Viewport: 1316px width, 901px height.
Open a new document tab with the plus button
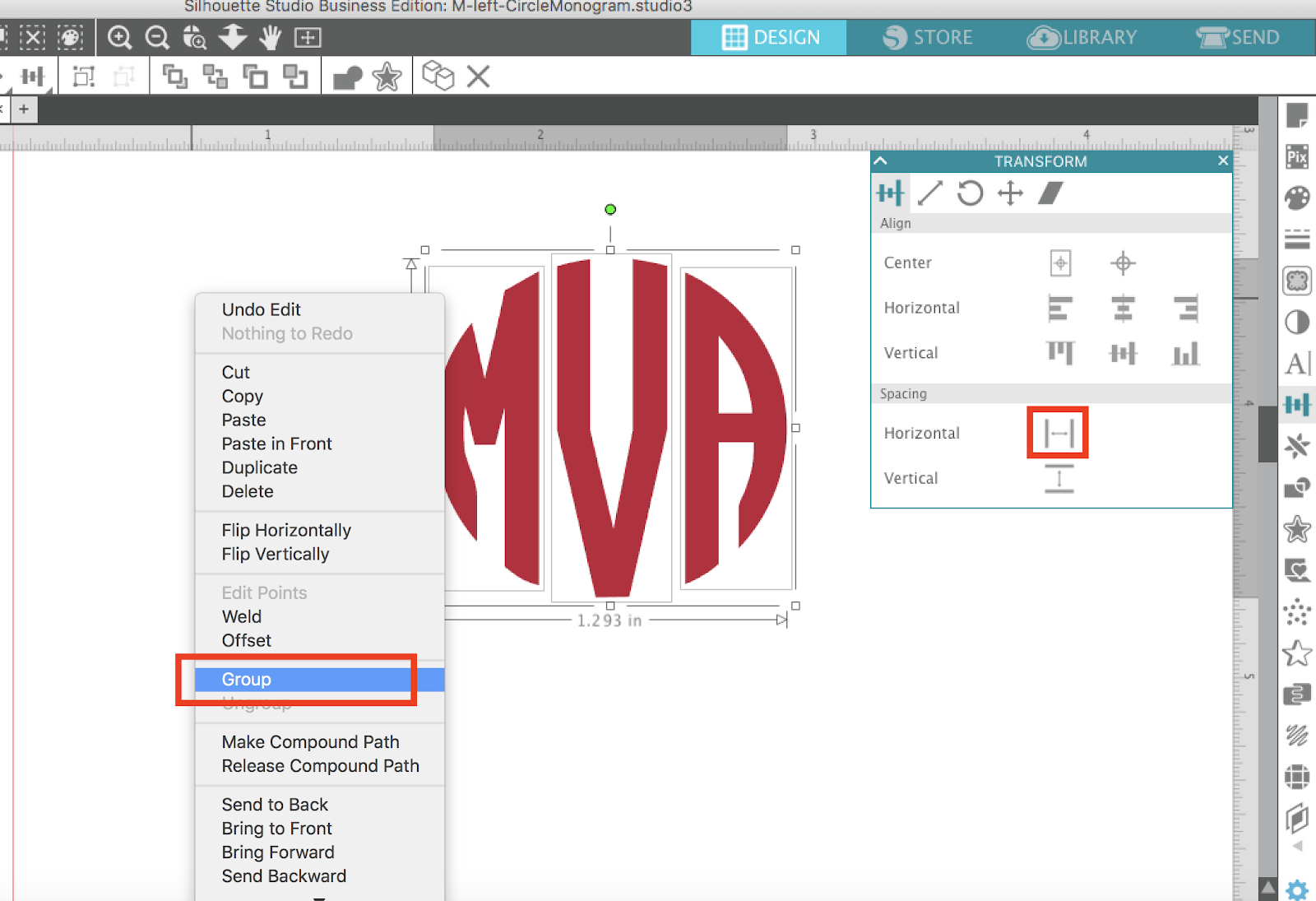[x=24, y=109]
